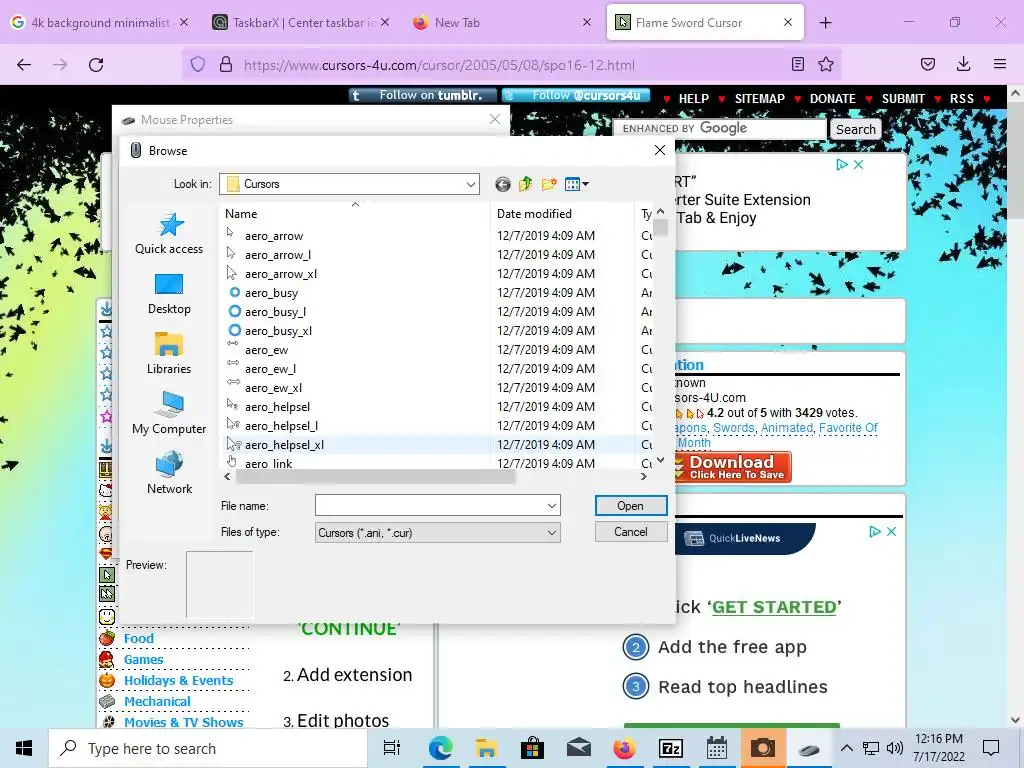Click the browser Back arrow

(24, 65)
